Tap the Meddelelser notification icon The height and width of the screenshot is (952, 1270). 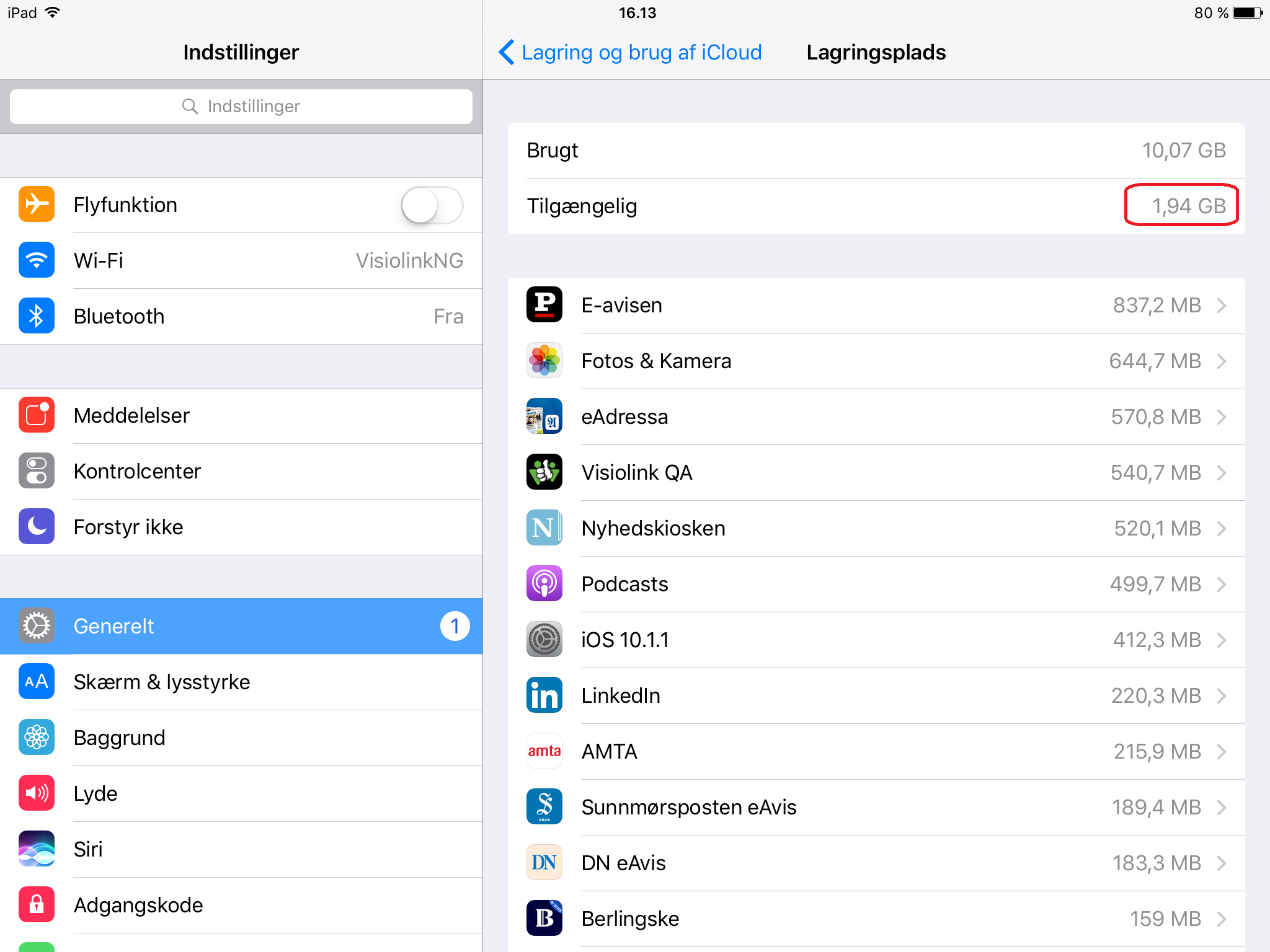tap(37, 415)
